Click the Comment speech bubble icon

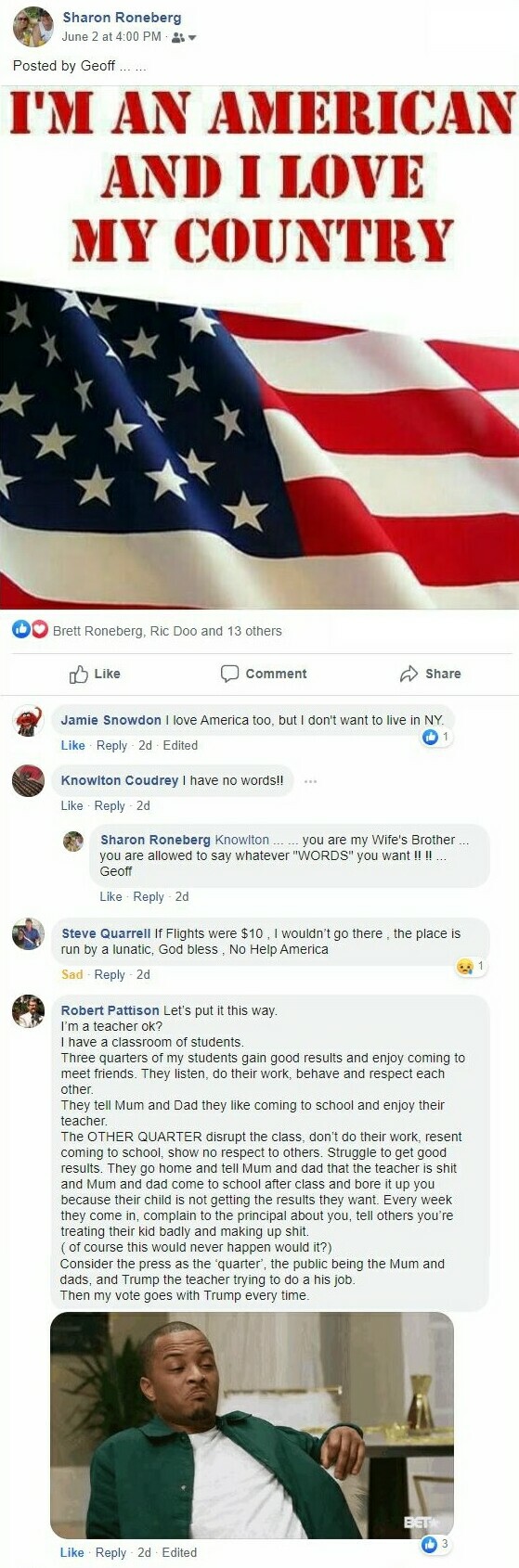pos(229,674)
